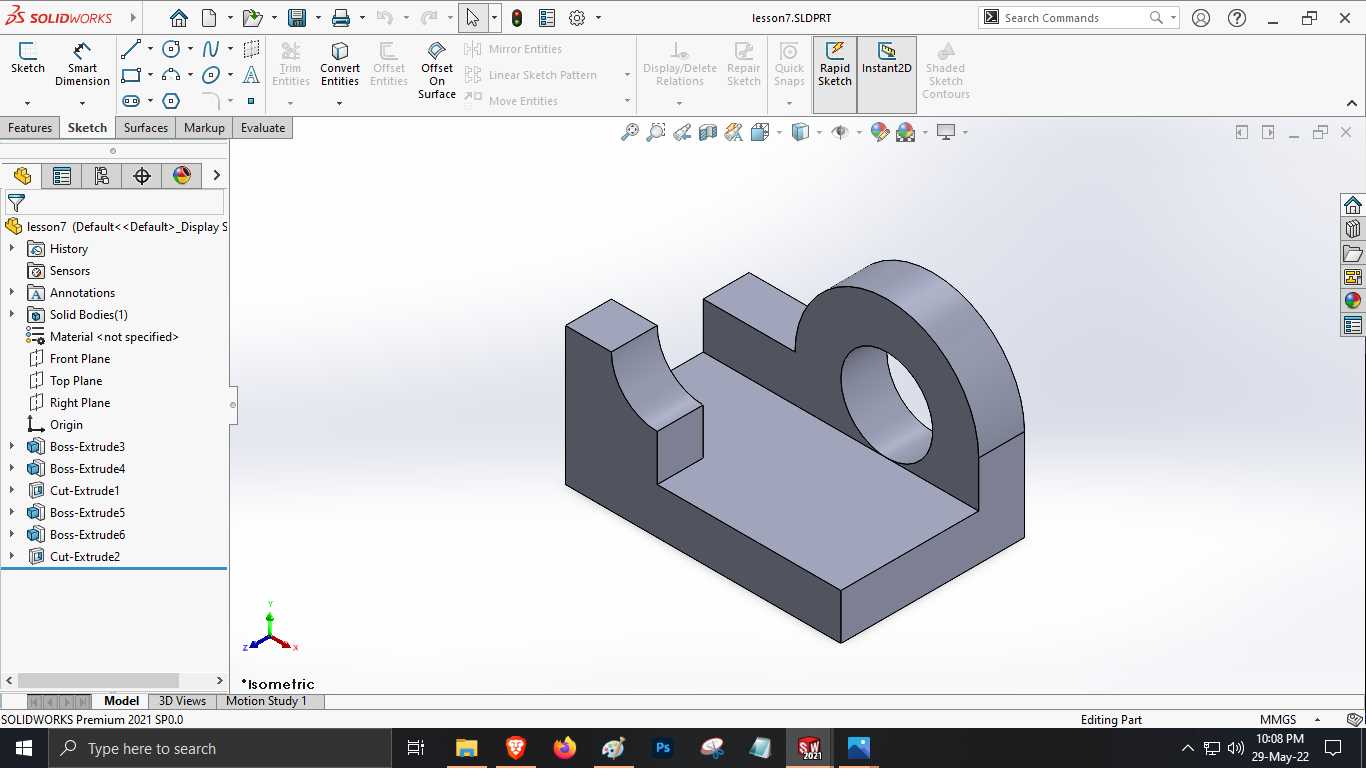Screen dimensions: 1366x780
Task: Expand the History tree node
Action: pos(12,249)
